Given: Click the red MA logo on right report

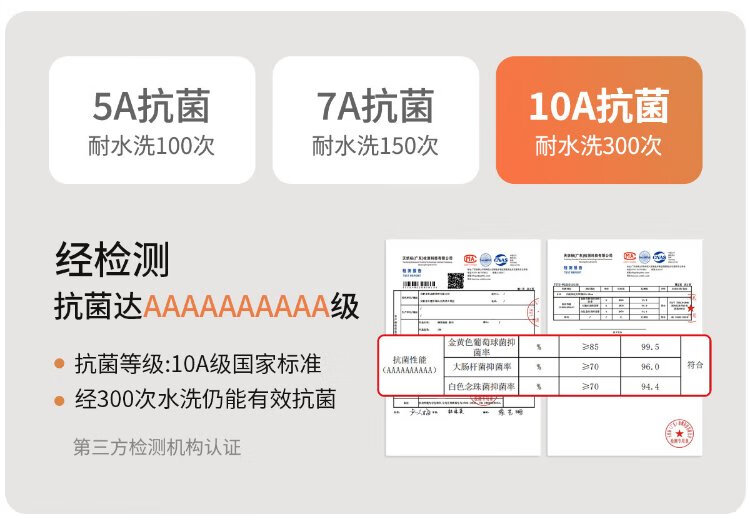Looking at the screenshot, I should pyautogui.click(x=632, y=258).
